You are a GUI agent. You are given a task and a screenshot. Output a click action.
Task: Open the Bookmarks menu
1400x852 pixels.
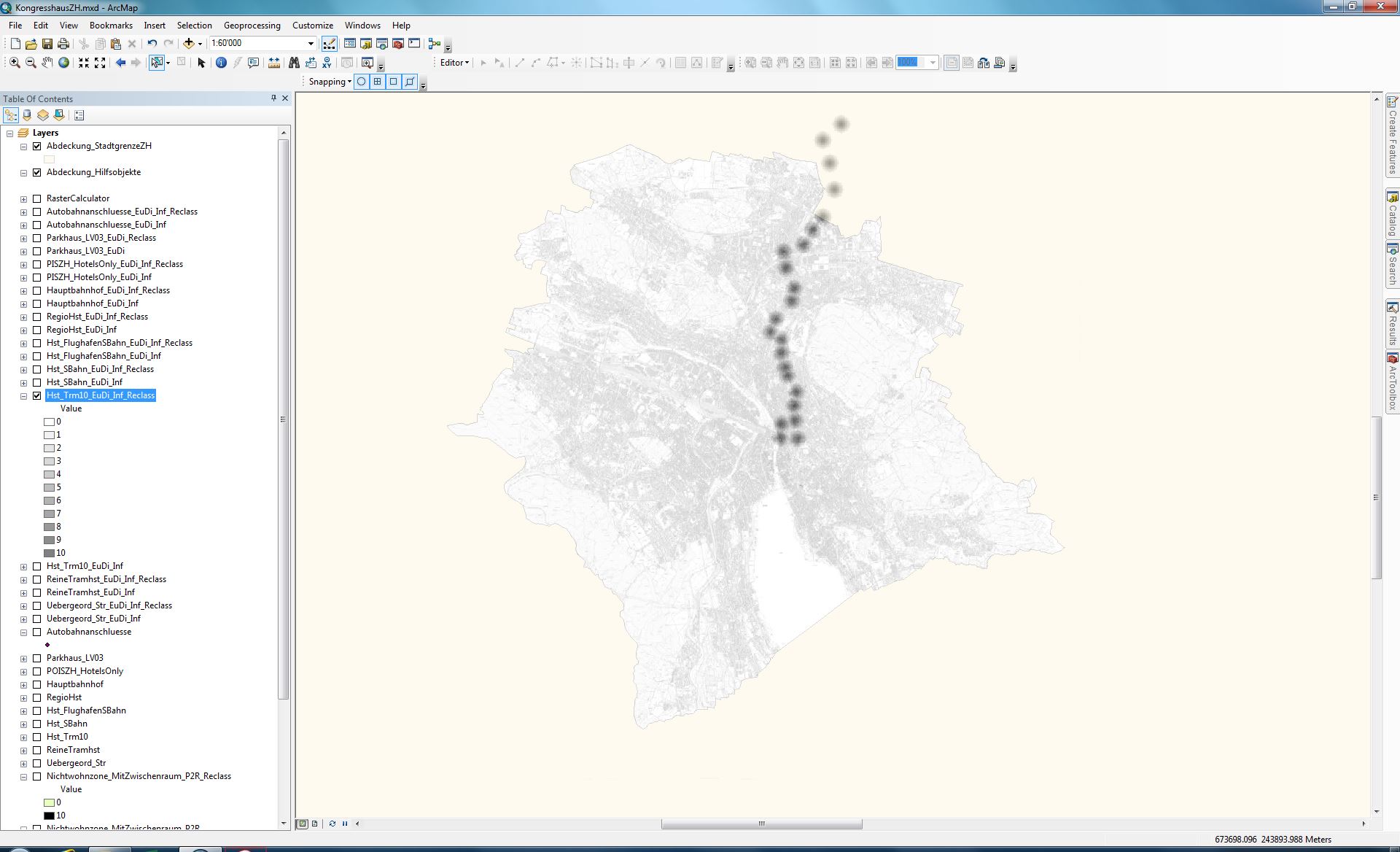click(x=111, y=25)
